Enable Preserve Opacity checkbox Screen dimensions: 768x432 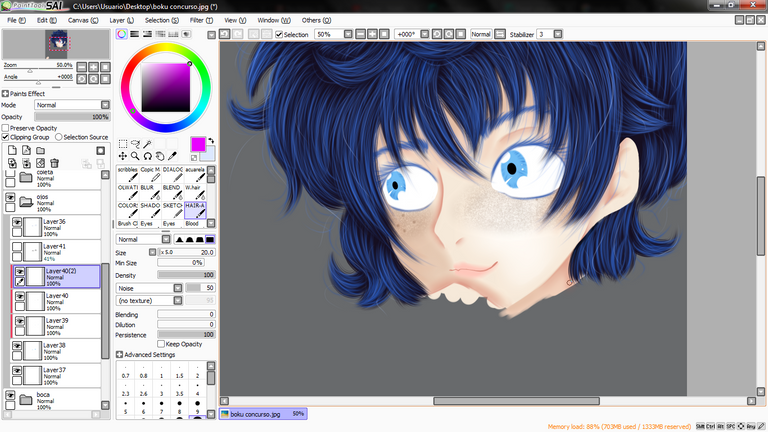click(x=5, y=128)
